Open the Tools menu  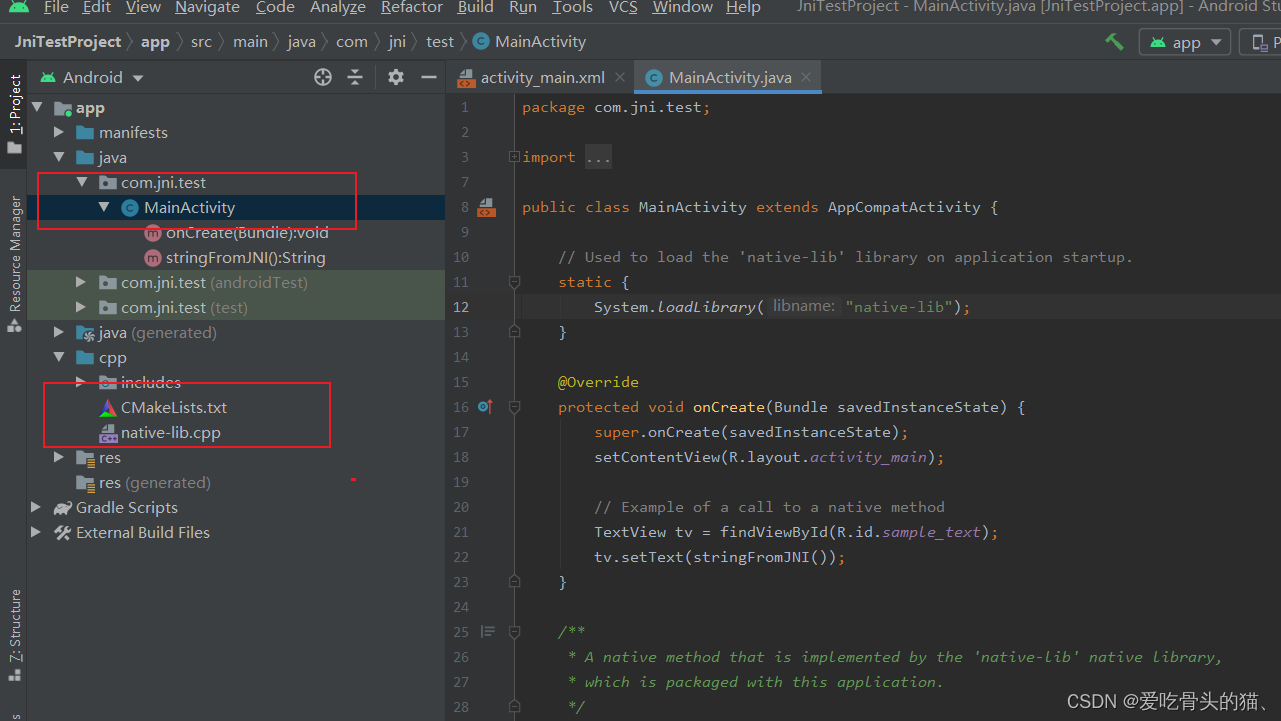[573, 7]
